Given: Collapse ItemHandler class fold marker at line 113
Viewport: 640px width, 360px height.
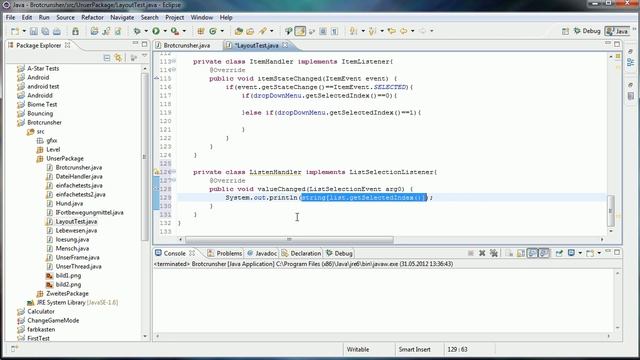Looking at the screenshot, I should 174,61.
